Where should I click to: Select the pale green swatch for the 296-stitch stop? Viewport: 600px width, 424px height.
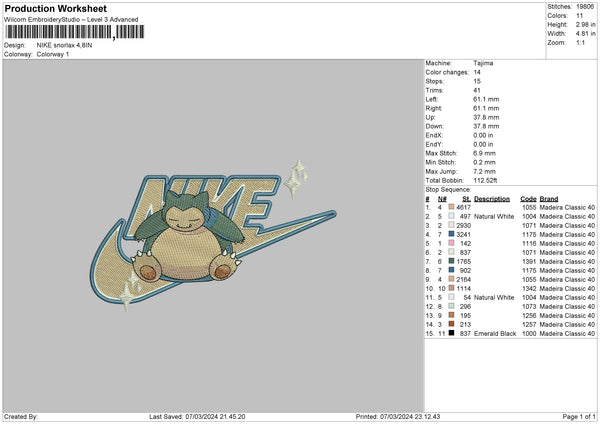click(x=452, y=306)
